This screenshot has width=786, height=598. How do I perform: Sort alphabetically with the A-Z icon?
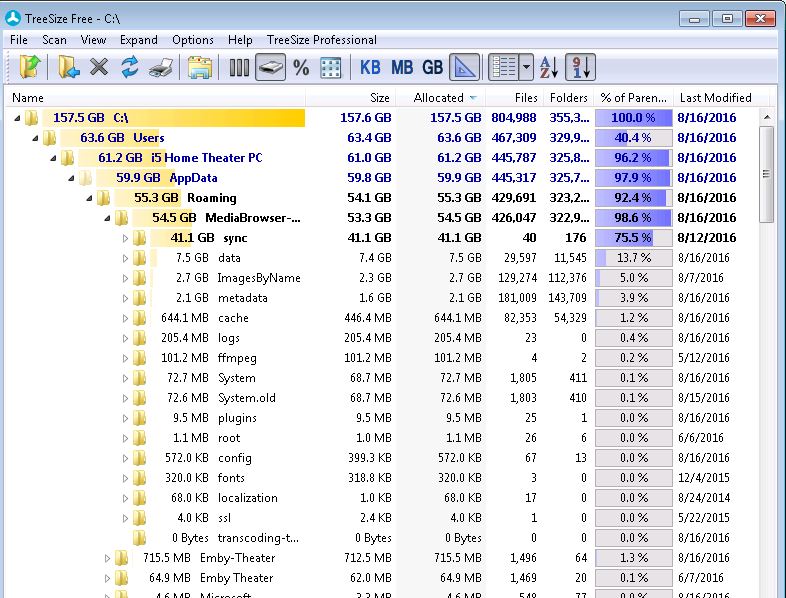(x=549, y=68)
